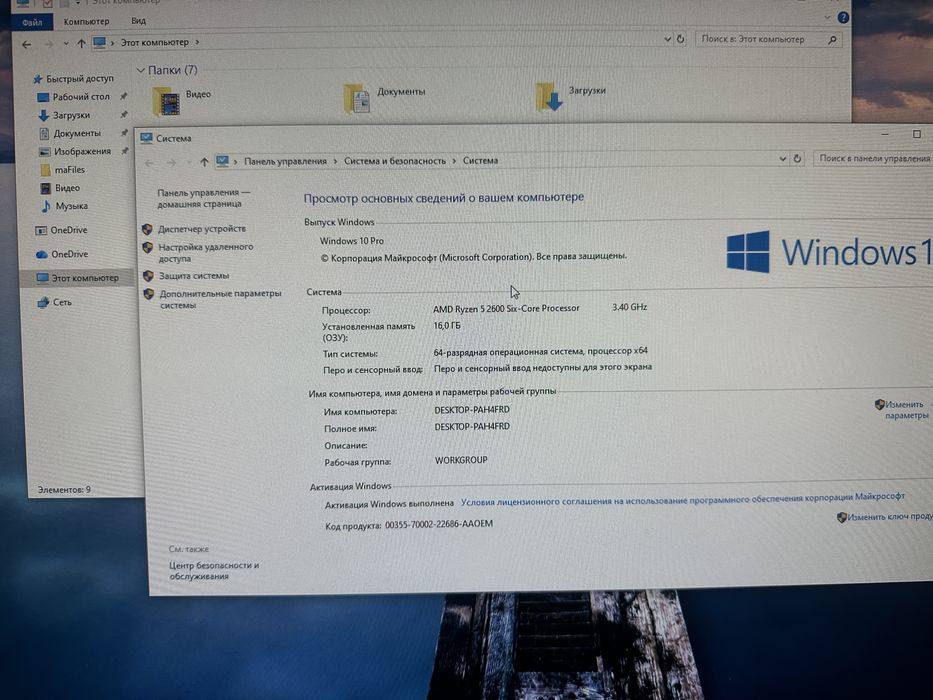Open the Вид ribbon tab
The width and height of the screenshot is (933, 700).
point(139,21)
